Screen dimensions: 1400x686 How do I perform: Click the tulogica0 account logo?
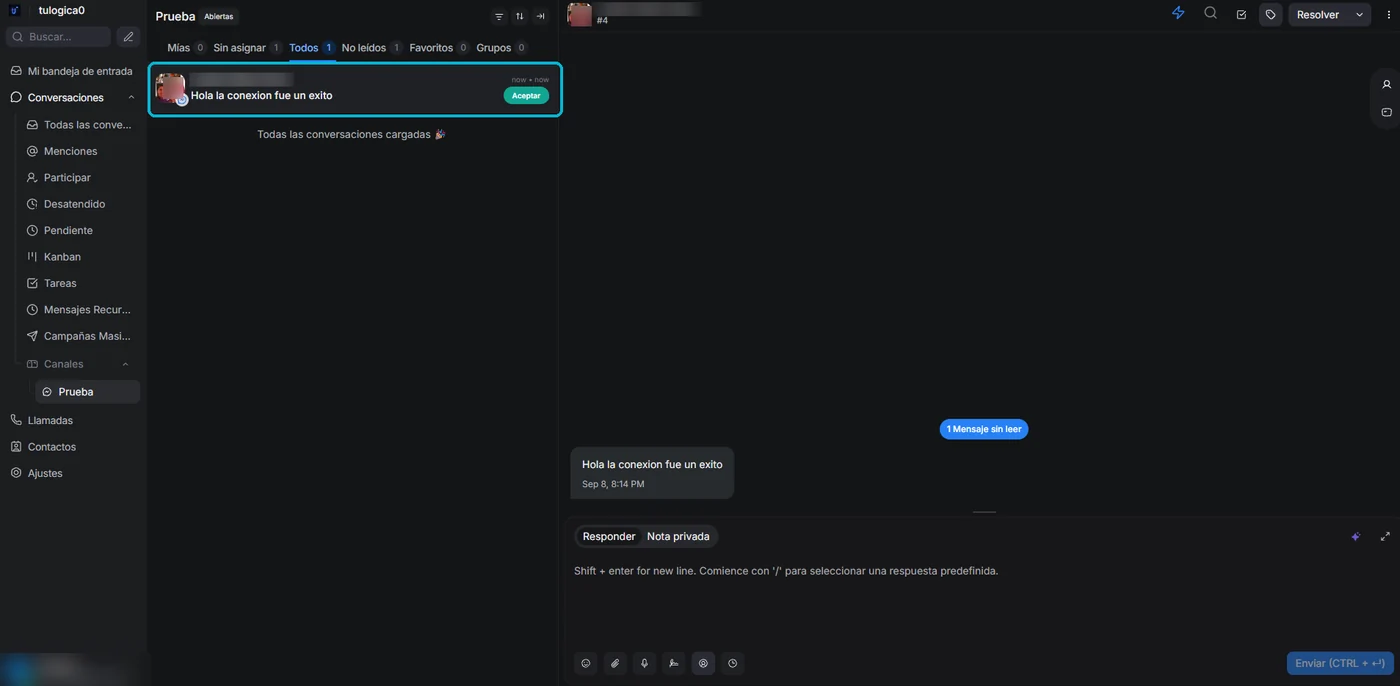coord(15,10)
